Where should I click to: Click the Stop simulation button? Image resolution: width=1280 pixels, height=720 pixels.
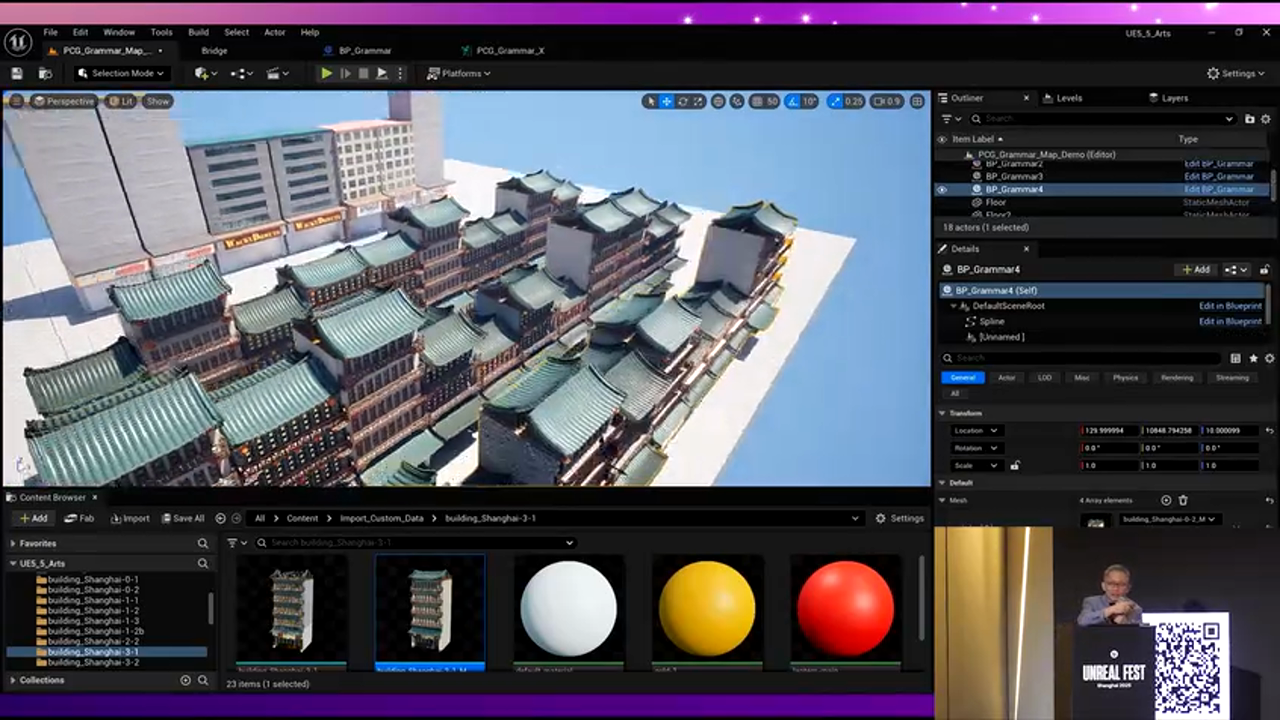[x=363, y=73]
